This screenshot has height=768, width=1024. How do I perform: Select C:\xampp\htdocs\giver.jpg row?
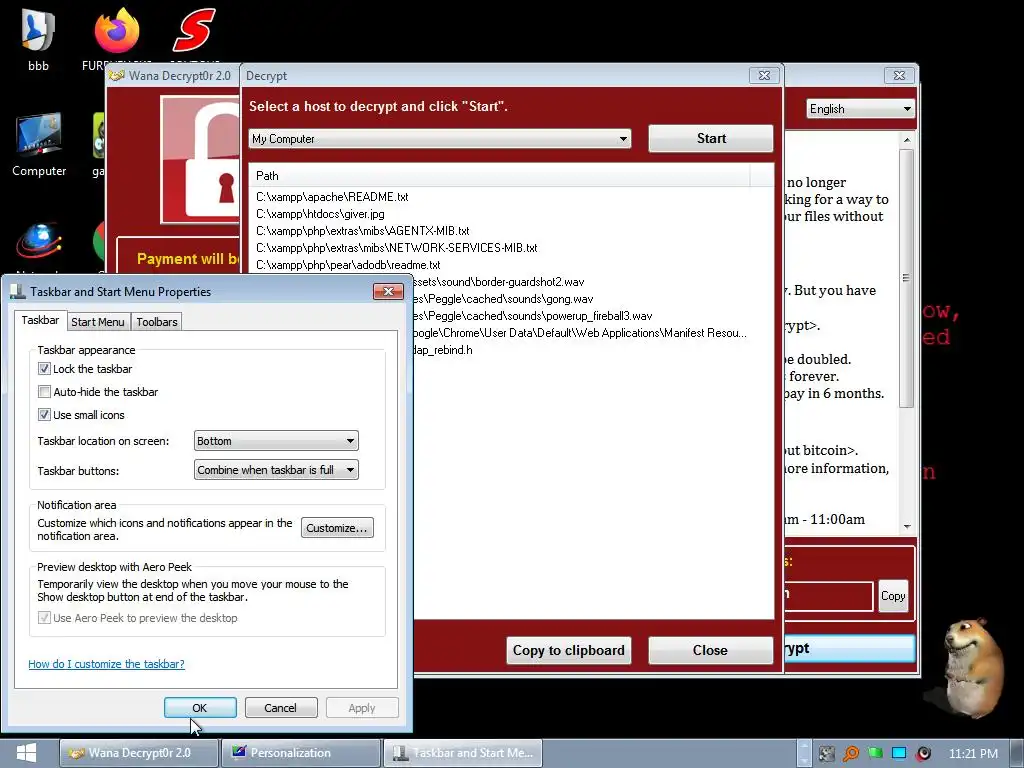[320, 214]
